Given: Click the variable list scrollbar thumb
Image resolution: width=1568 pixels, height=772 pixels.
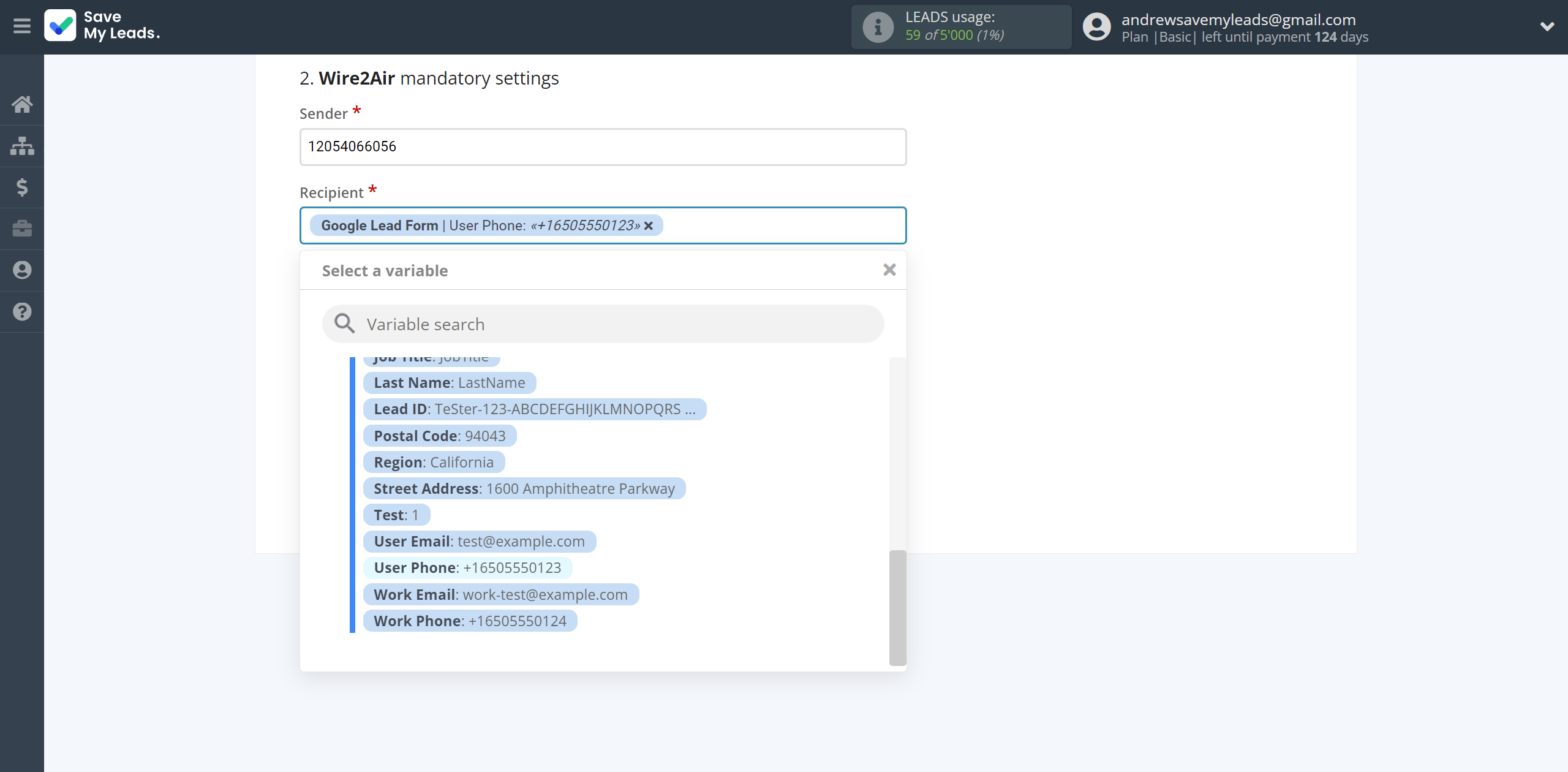Looking at the screenshot, I should click(897, 608).
